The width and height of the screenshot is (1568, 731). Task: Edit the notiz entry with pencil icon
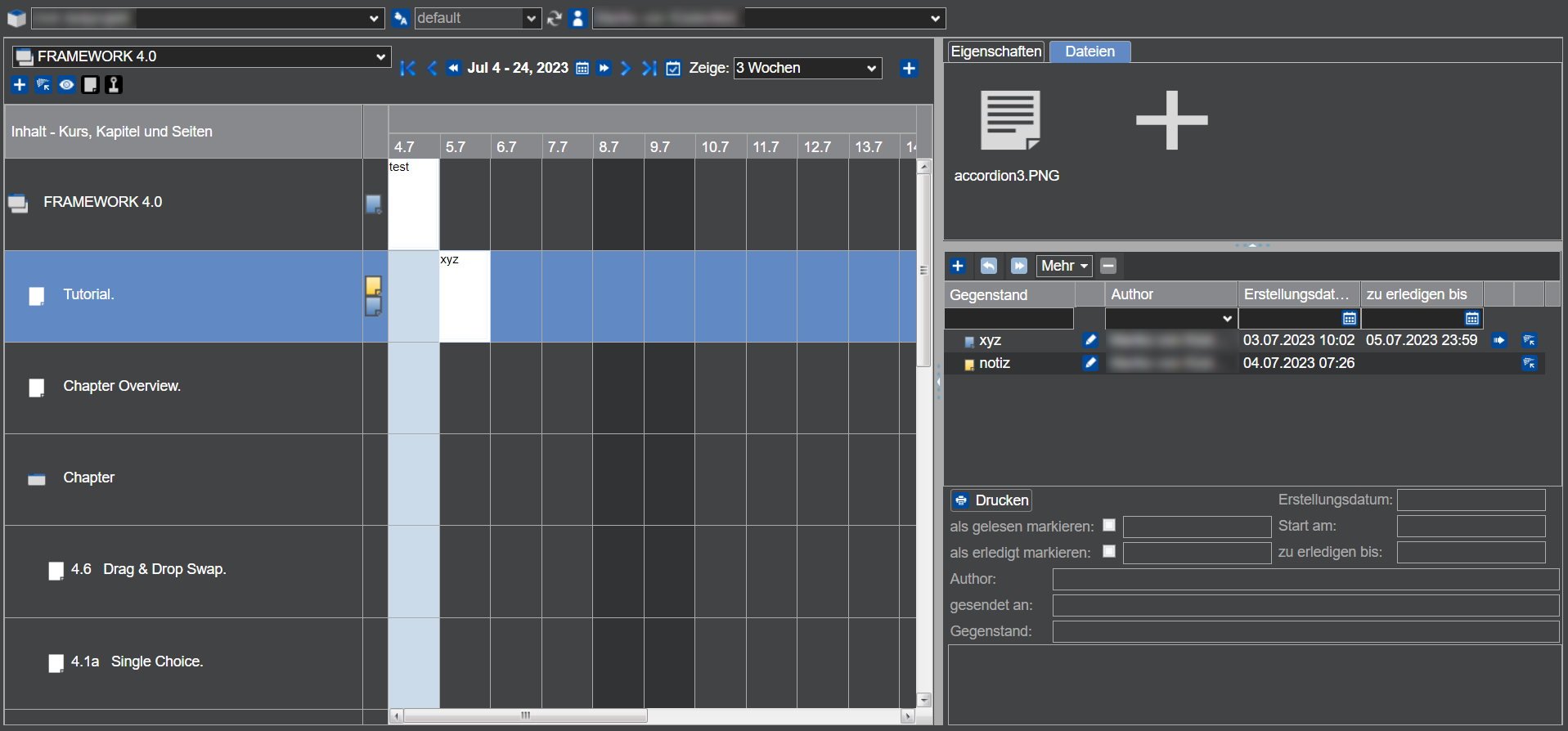(1090, 363)
